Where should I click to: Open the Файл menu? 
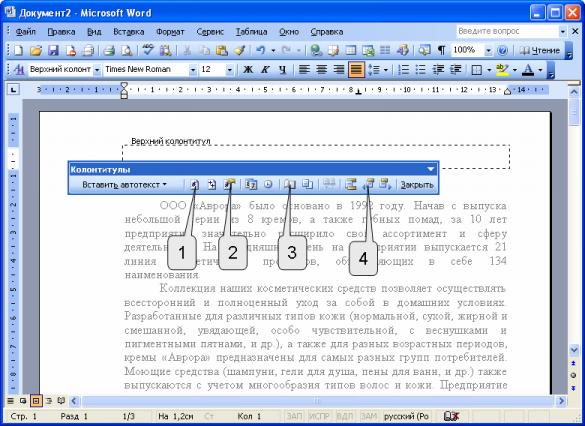26,32
